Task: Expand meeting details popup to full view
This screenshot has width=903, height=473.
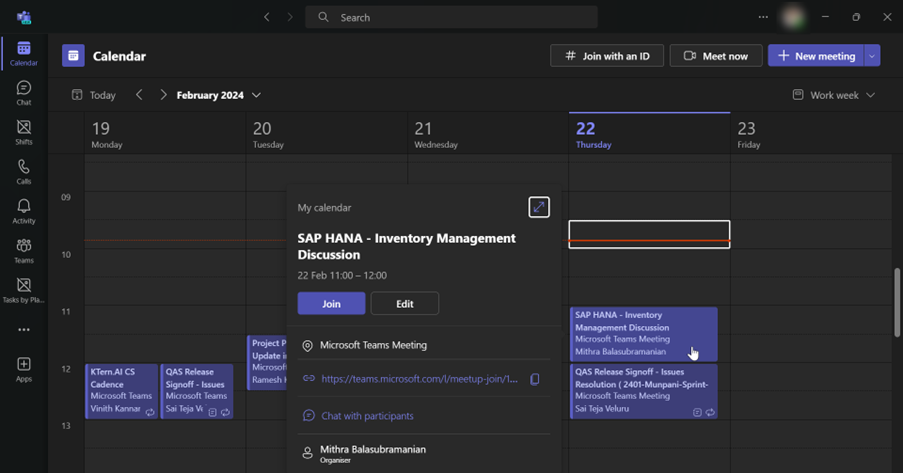Action: (x=539, y=207)
